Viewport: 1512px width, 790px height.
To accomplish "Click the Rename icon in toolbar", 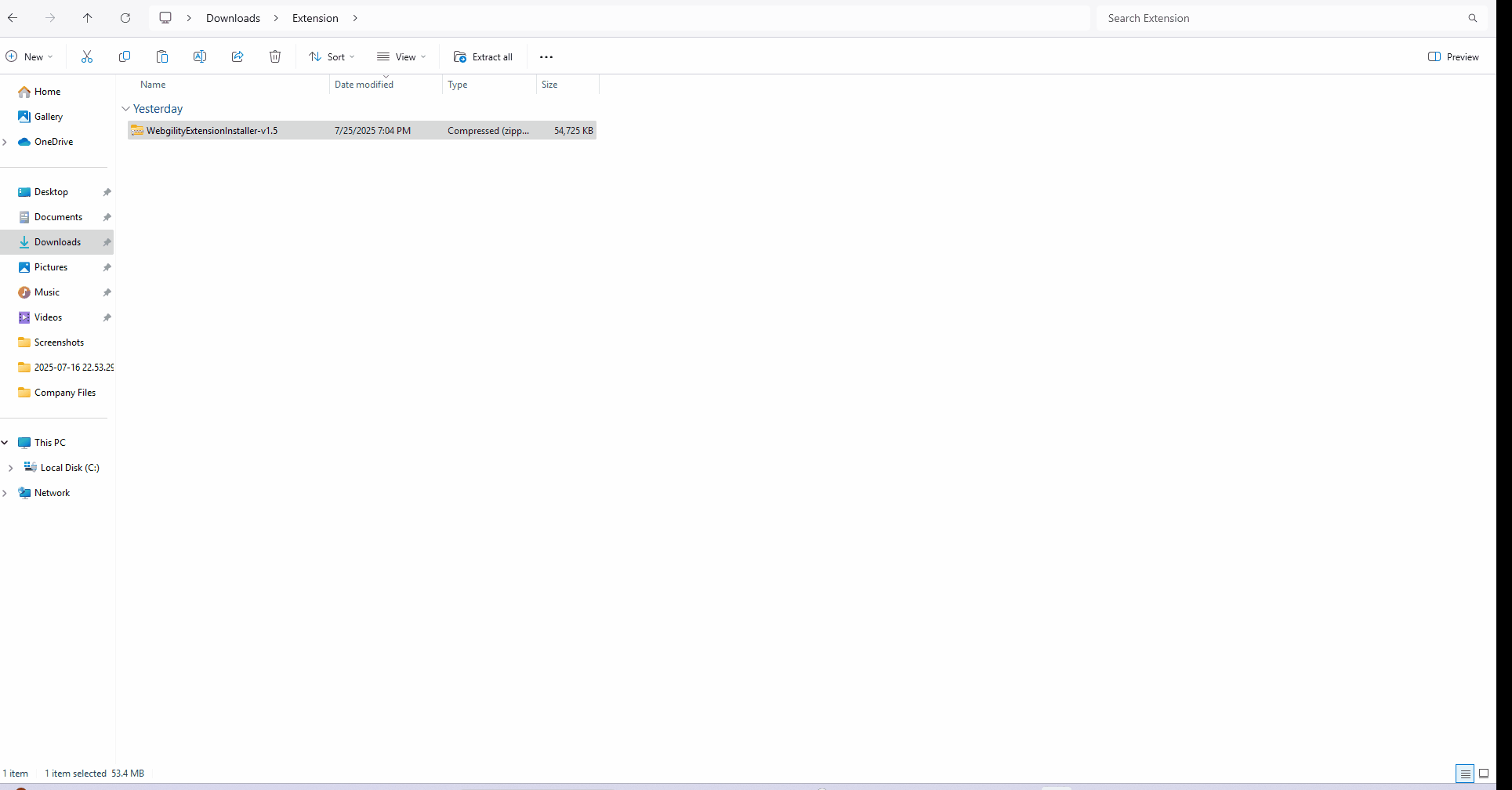I will 200,56.
